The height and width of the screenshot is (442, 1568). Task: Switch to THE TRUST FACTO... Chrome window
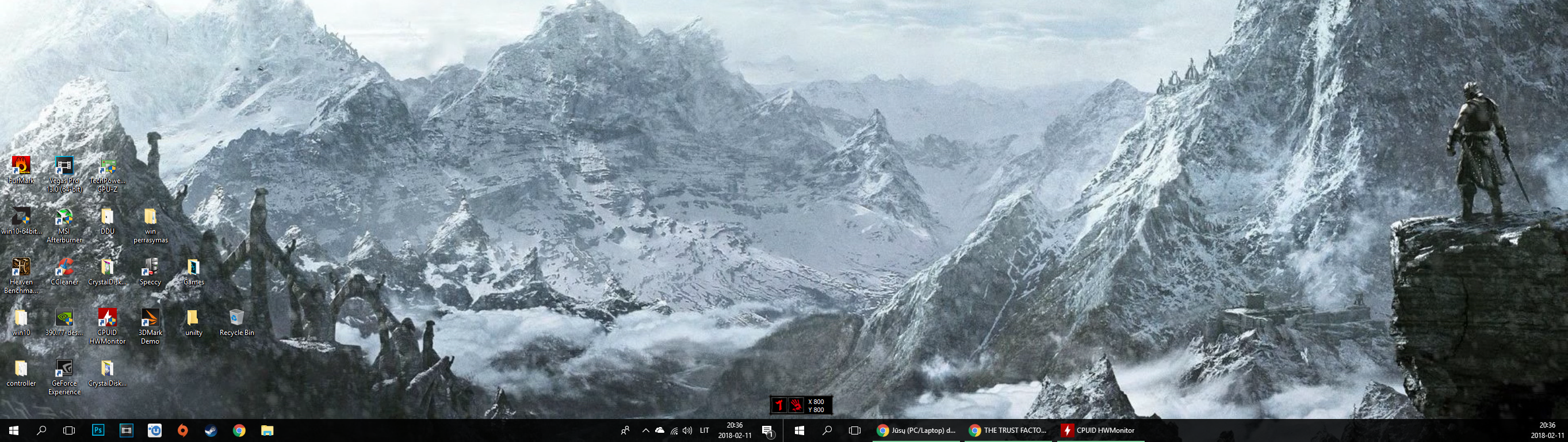click(x=1008, y=430)
